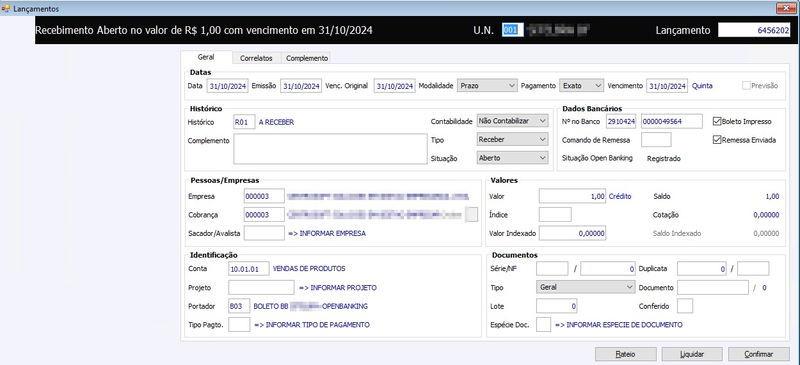The image size is (800, 365).
Task: Click '=> INFORMAR EMPRESA' text
Action: coord(327,233)
